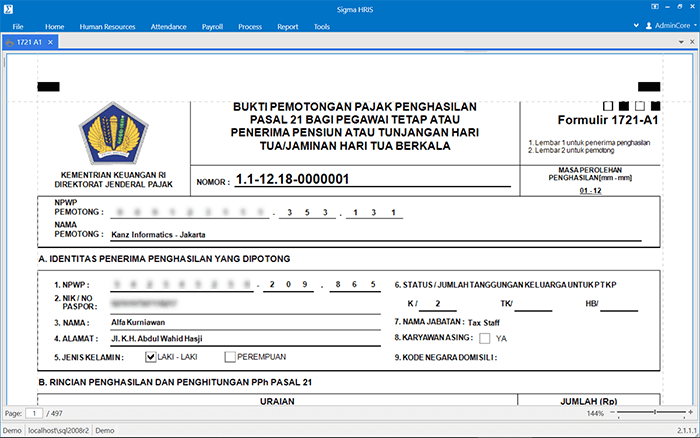The height and width of the screenshot is (438, 700).
Task: Click the masa perolehan value 01 - 12
Action: click(x=590, y=191)
